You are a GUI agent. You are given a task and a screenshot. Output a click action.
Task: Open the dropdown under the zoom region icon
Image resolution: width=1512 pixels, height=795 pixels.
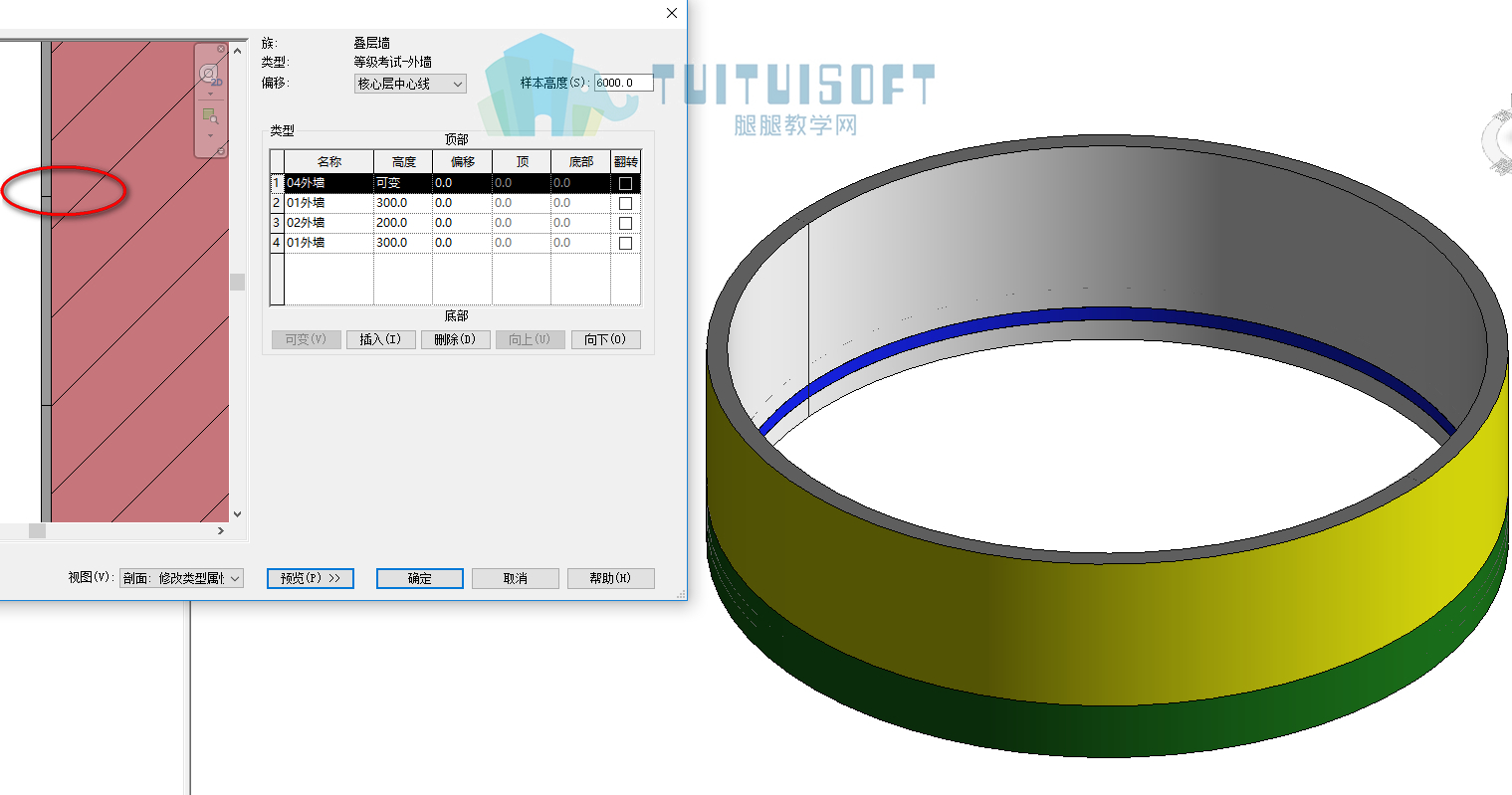[x=210, y=135]
